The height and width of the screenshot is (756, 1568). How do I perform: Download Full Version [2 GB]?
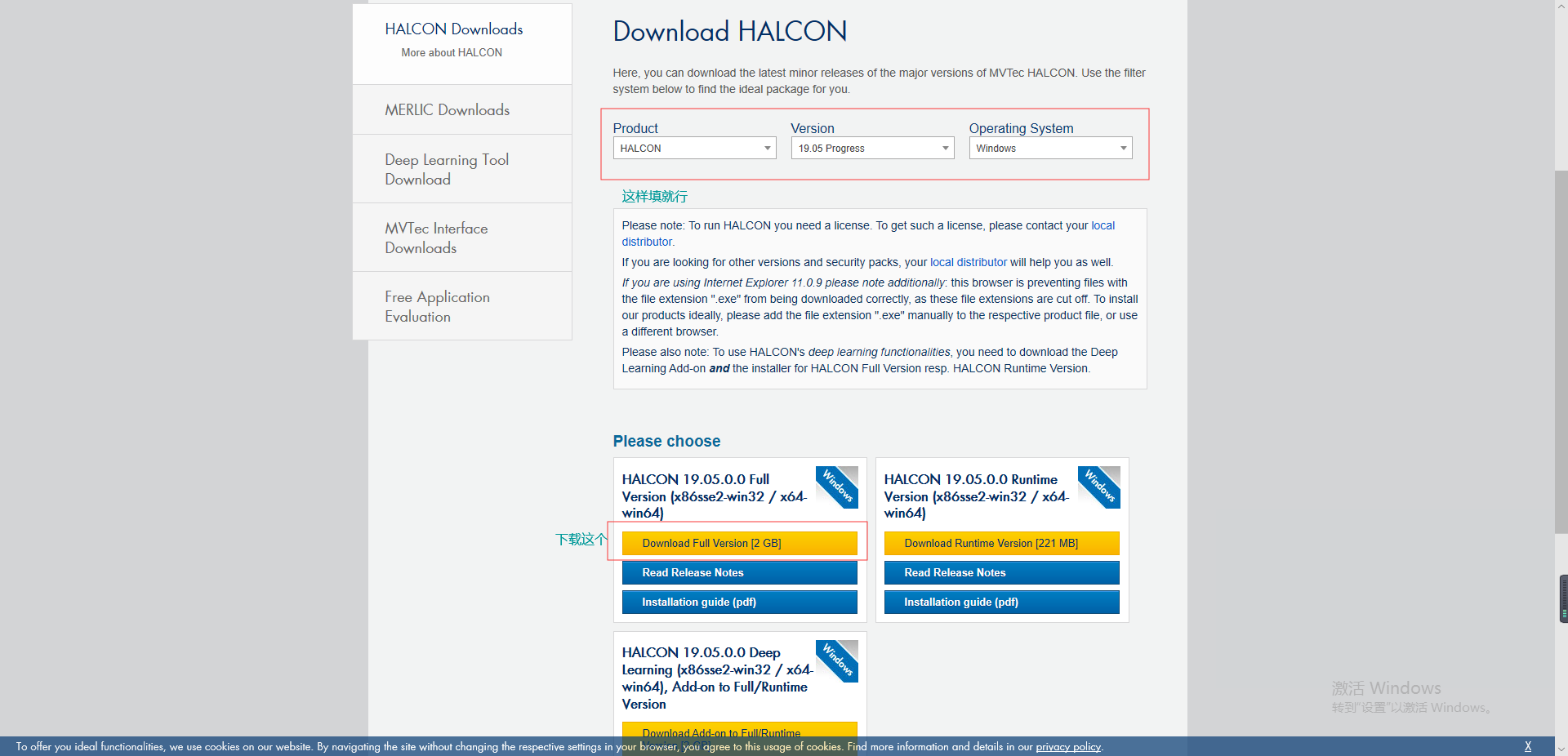(739, 543)
